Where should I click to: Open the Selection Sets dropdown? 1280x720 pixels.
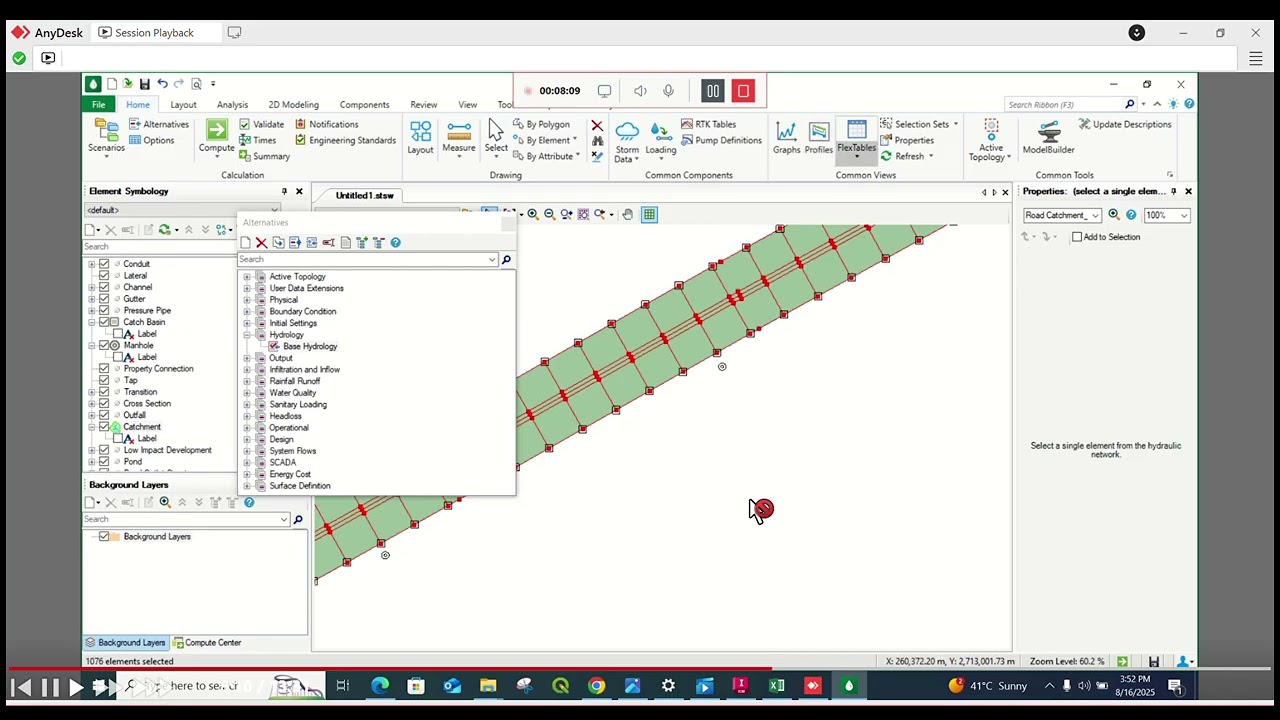(x=920, y=124)
